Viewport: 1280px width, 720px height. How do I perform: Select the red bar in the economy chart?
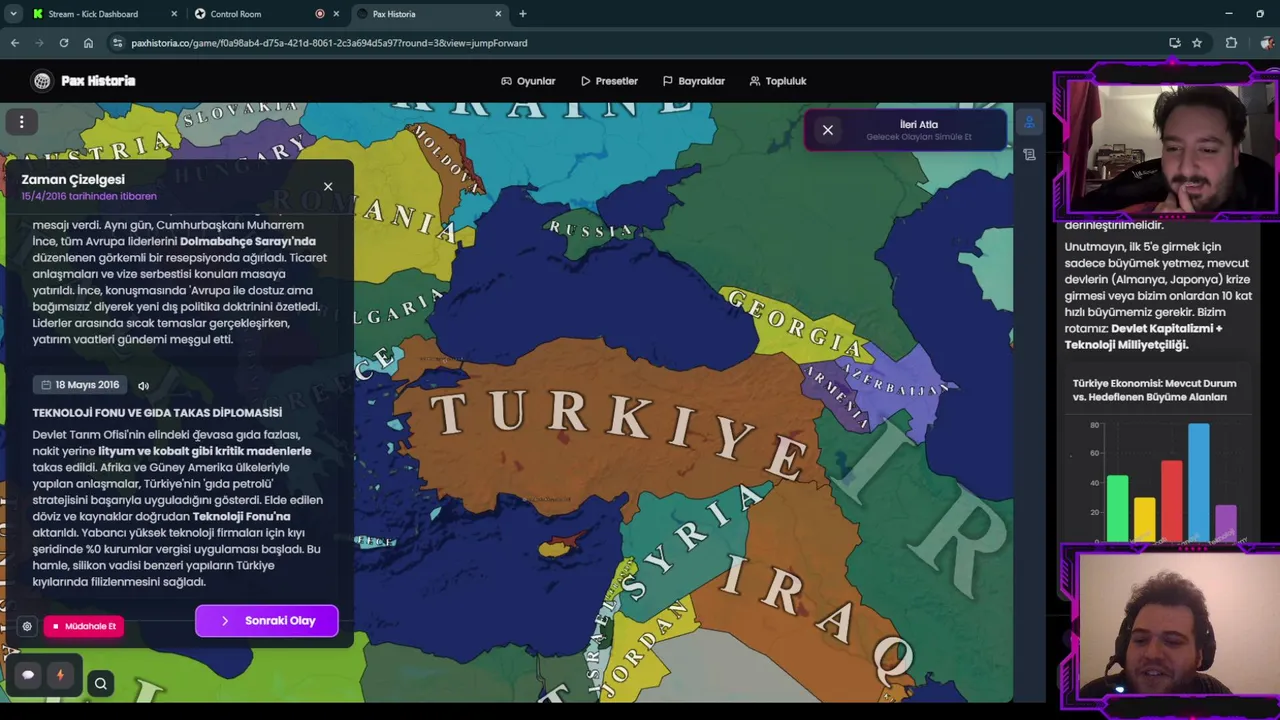point(1171,501)
